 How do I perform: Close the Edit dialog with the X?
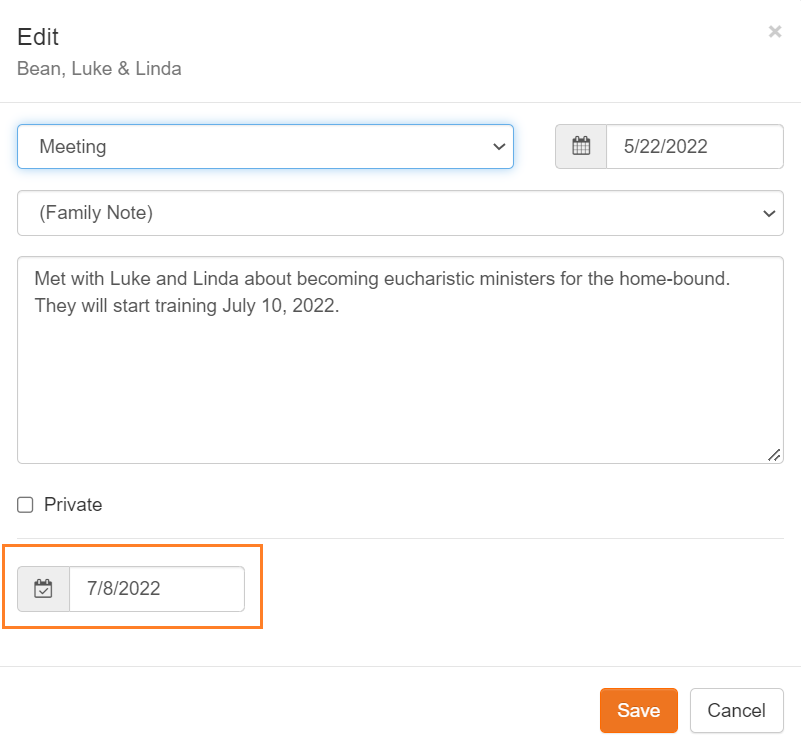point(775,32)
